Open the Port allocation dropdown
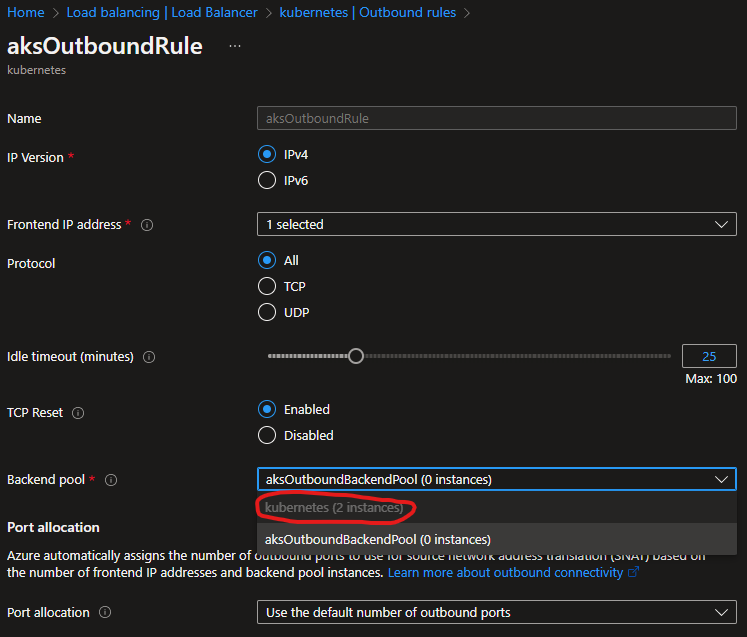Image resolution: width=747 pixels, height=637 pixels. click(497, 612)
